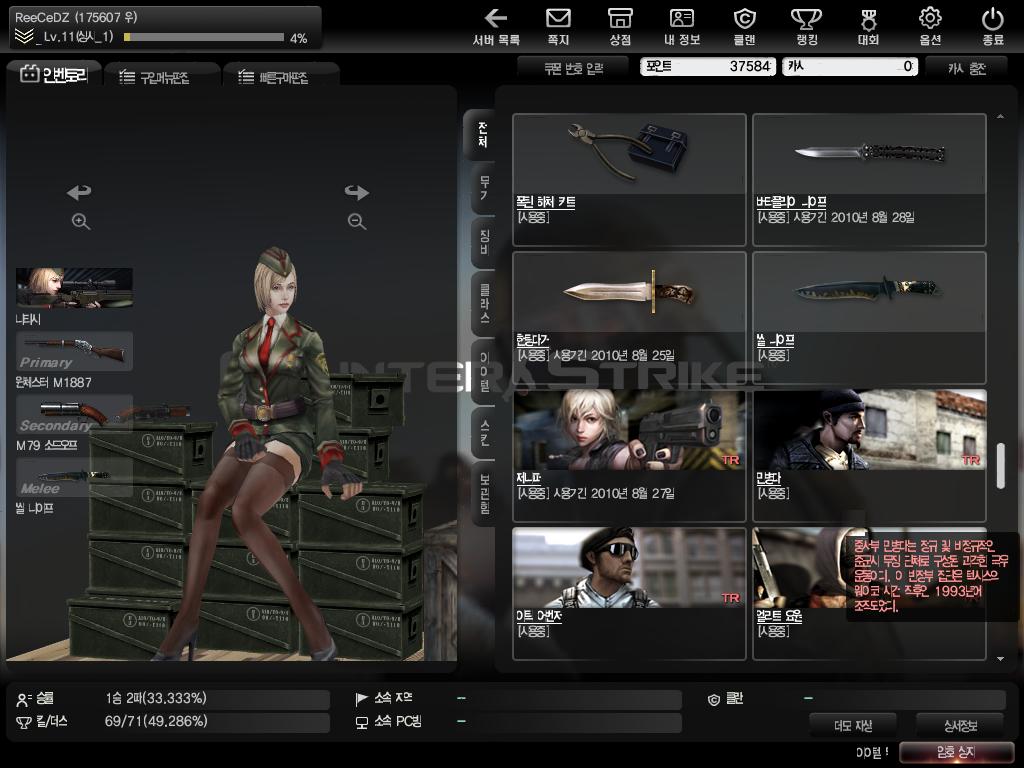The width and height of the screenshot is (1024, 768).
Task: Click the clan shield icon in status panel
Action: [714, 699]
